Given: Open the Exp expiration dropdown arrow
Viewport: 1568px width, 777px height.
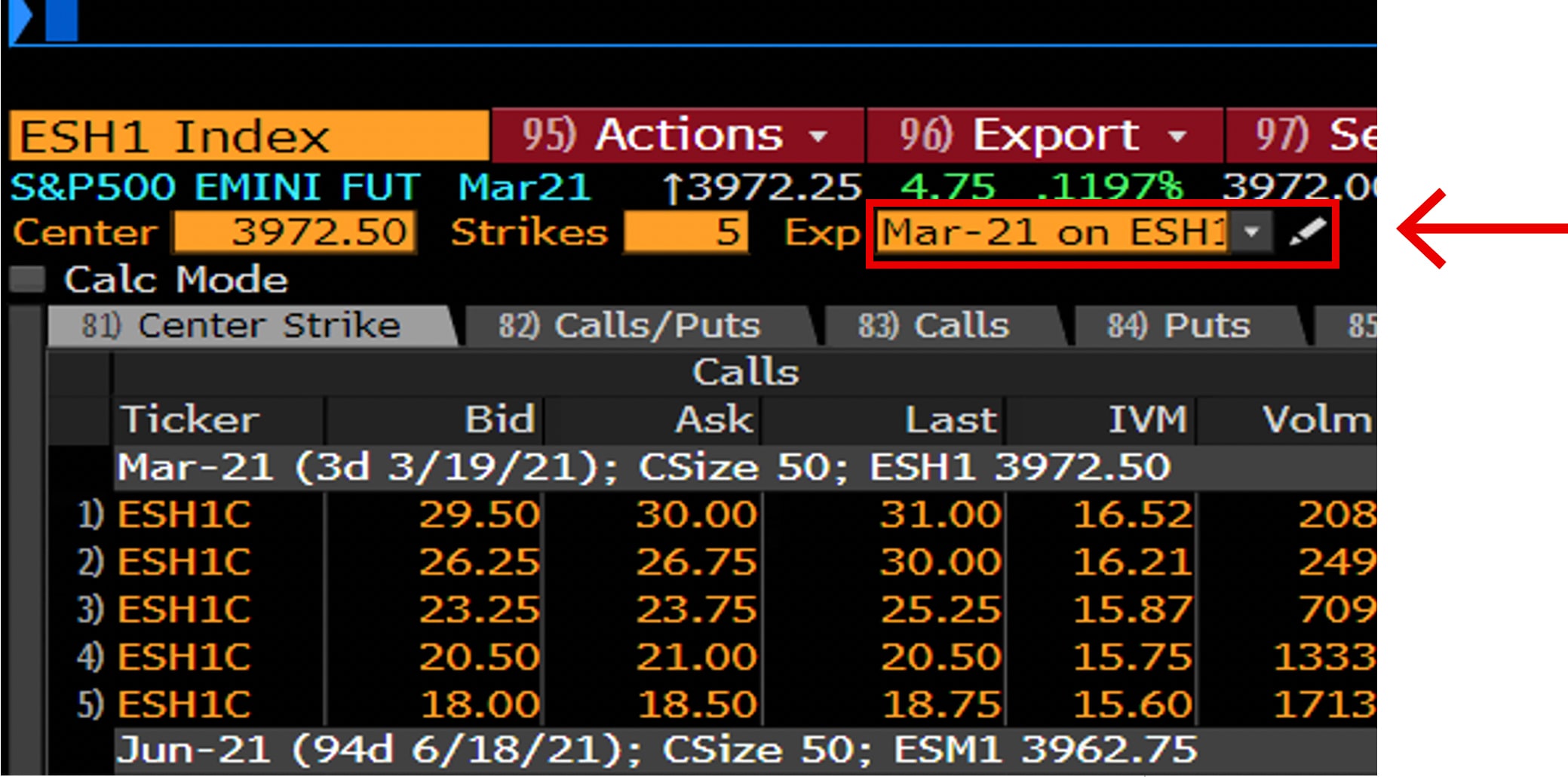Looking at the screenshot, I should pyautogui.click(x=1252, y=232).
